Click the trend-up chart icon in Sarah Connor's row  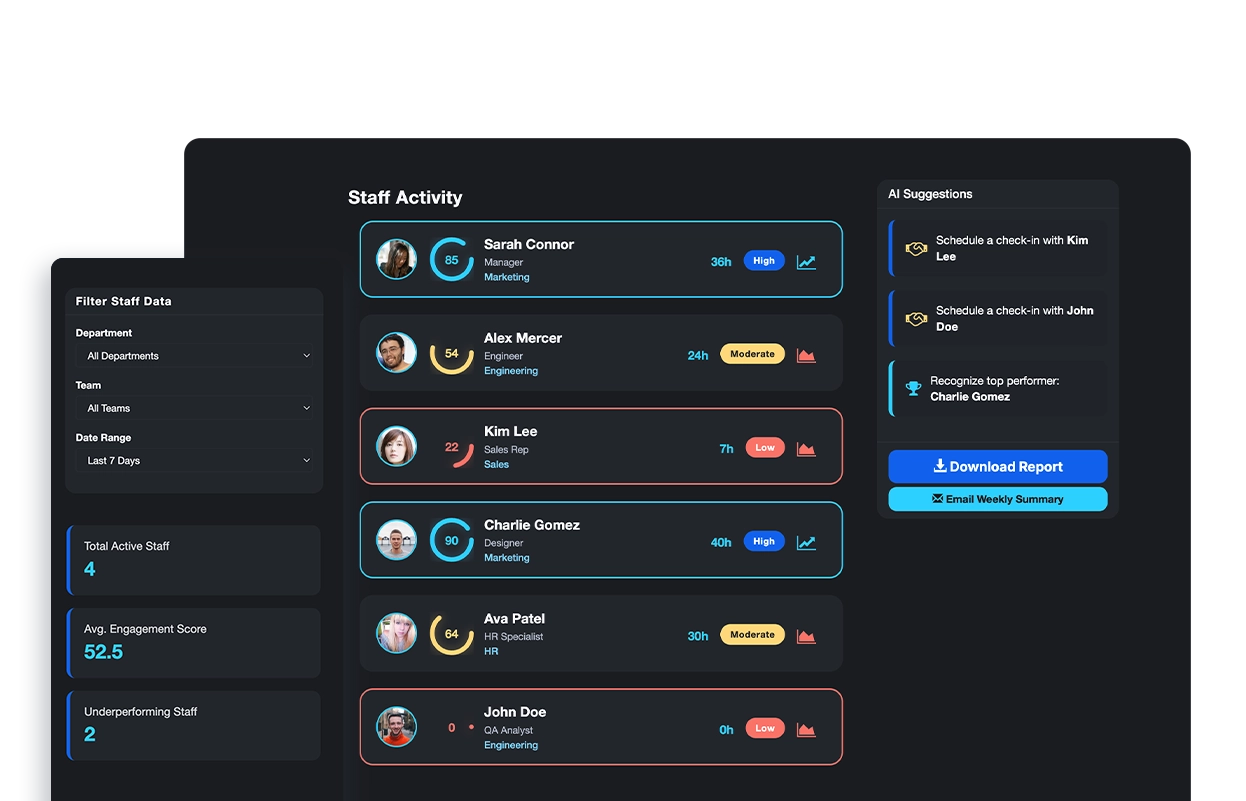[x=806, y=262]
